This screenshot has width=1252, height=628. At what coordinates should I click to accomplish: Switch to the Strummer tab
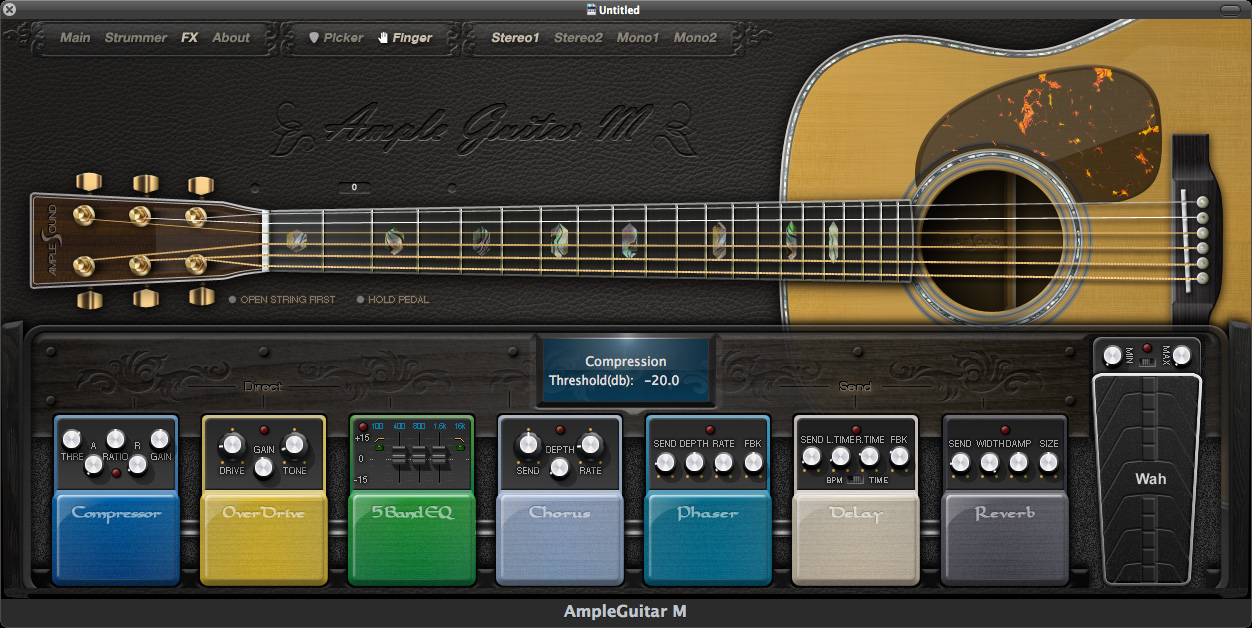(136, 38)
